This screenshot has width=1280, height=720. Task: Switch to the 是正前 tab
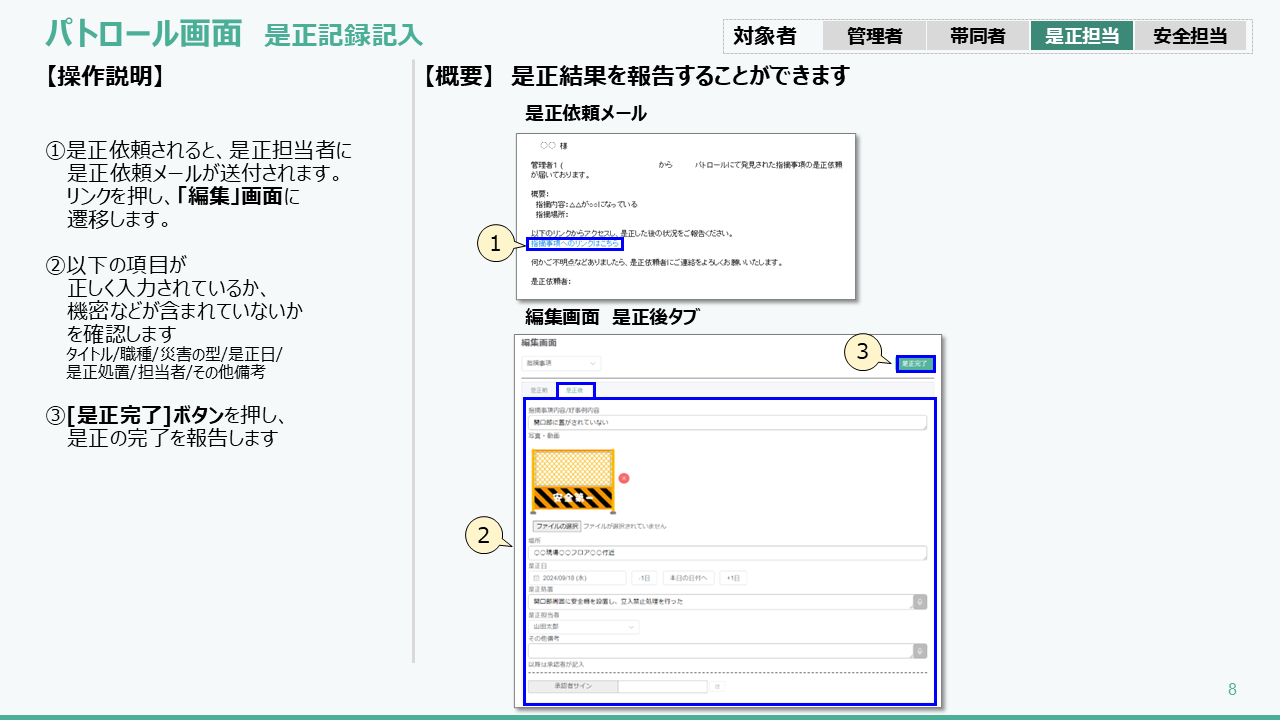(x=539, y=390)
